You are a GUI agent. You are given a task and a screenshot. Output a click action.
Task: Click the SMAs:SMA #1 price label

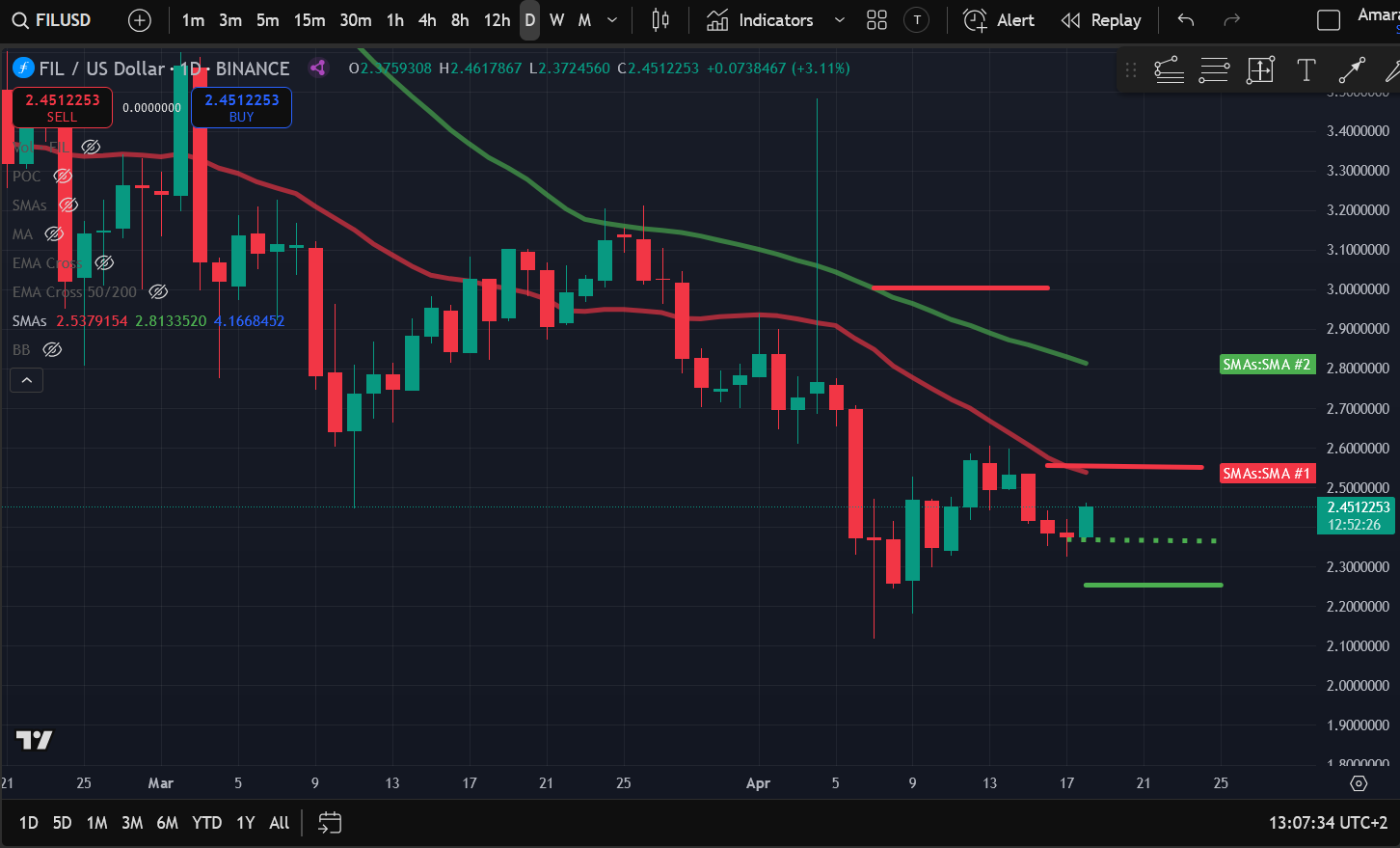pos(1267,474)
